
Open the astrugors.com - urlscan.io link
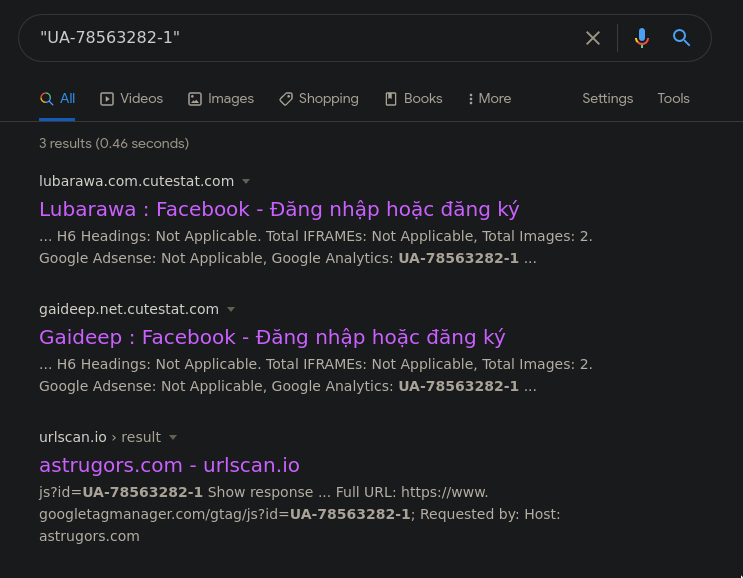(x=169, y=465)
